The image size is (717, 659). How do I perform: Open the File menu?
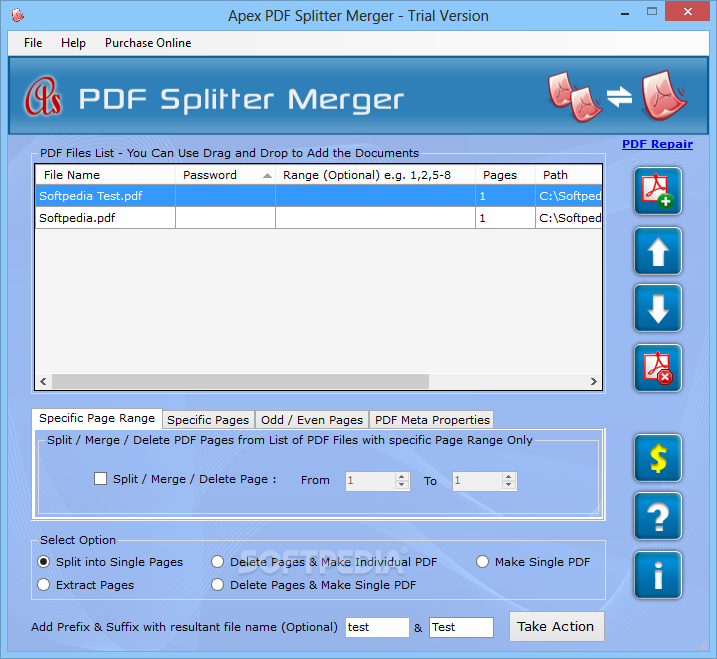pos(33,43)
